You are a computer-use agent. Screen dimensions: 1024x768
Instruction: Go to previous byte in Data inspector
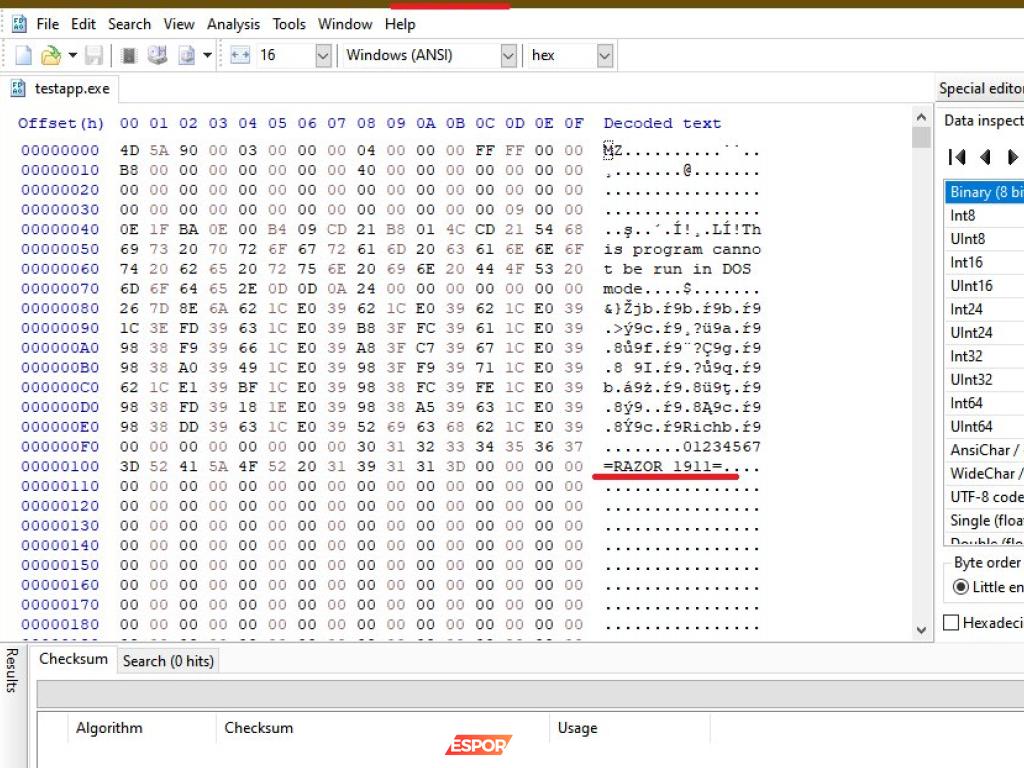click(985, 157)
